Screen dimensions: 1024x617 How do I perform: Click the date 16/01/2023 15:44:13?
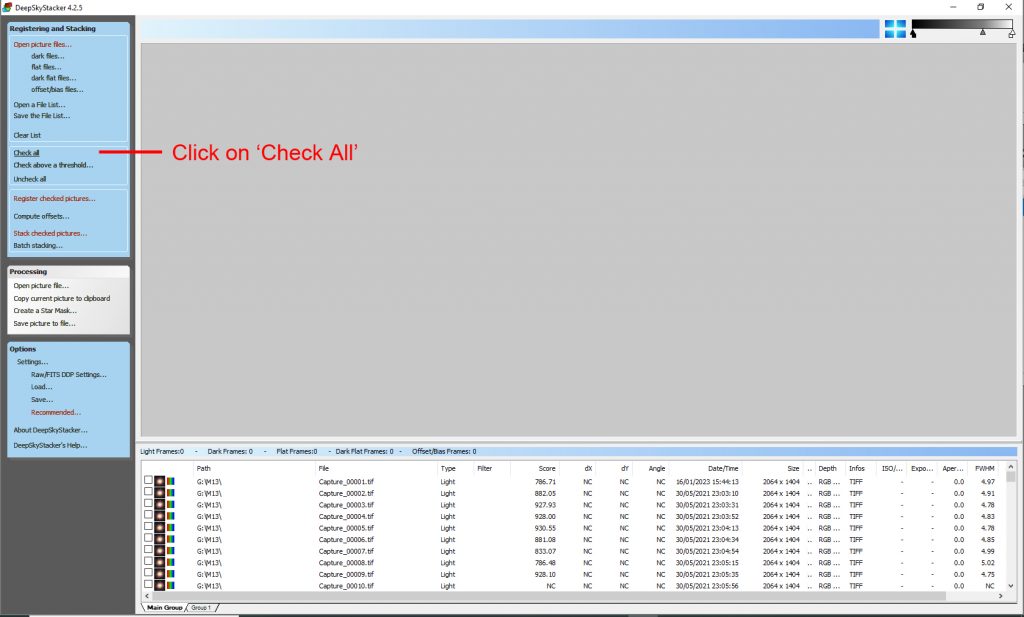pos(707,482)
